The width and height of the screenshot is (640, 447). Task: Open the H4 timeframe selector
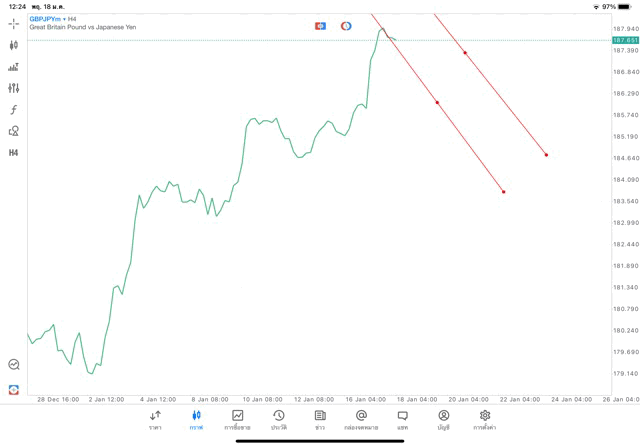[14, 153]
